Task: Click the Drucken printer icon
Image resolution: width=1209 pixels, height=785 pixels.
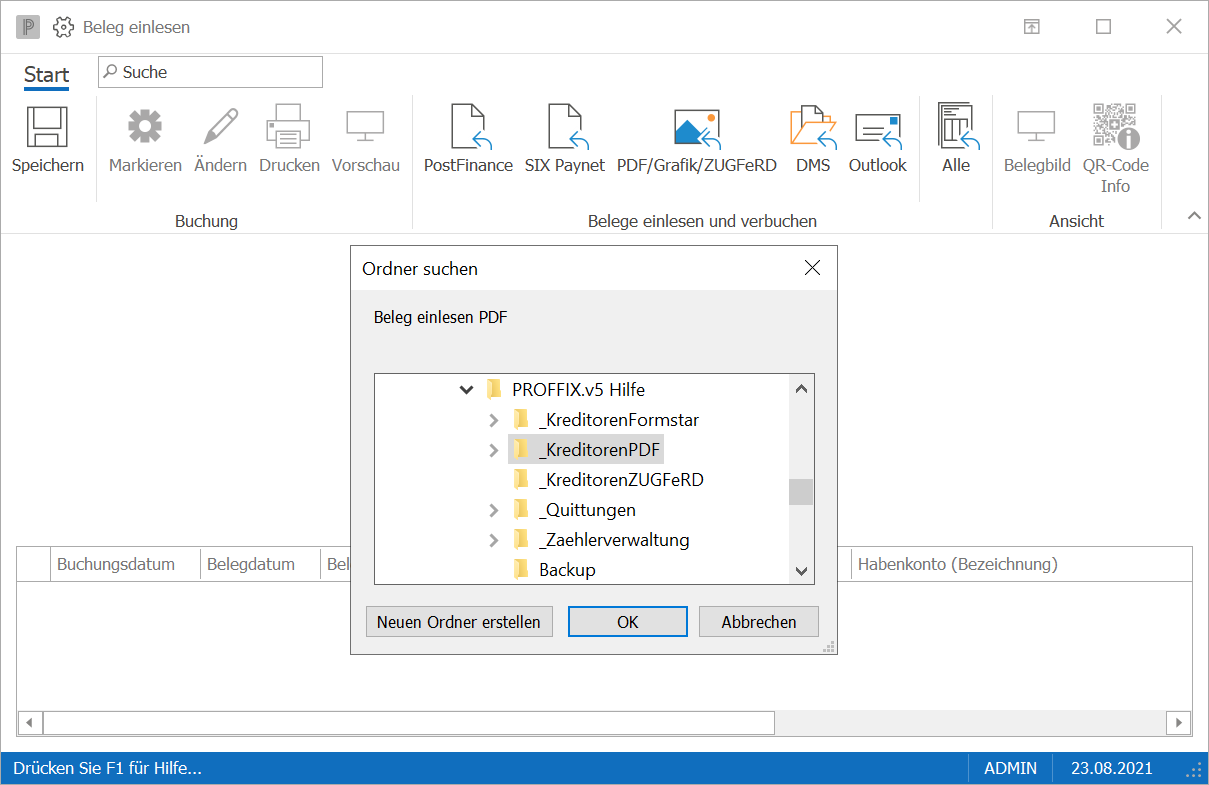Action: [289, 127]
